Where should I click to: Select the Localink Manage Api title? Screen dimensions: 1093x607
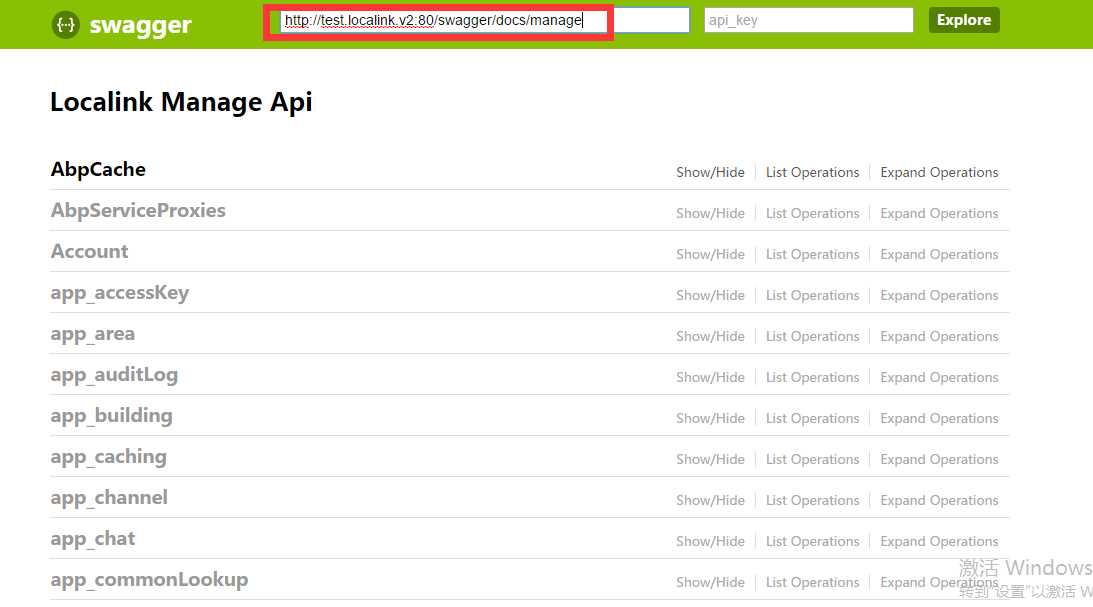tap(181, 102)
